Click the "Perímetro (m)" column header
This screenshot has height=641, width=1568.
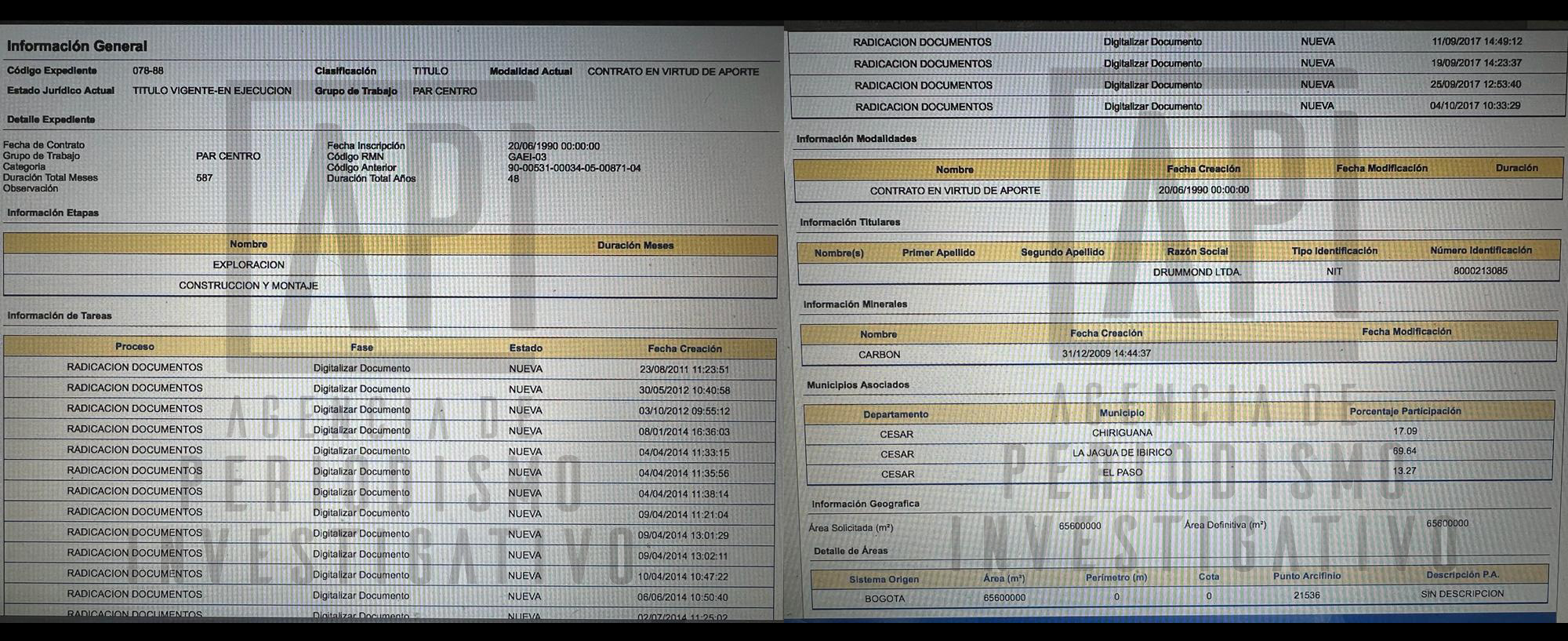(x=1116, y=577)
